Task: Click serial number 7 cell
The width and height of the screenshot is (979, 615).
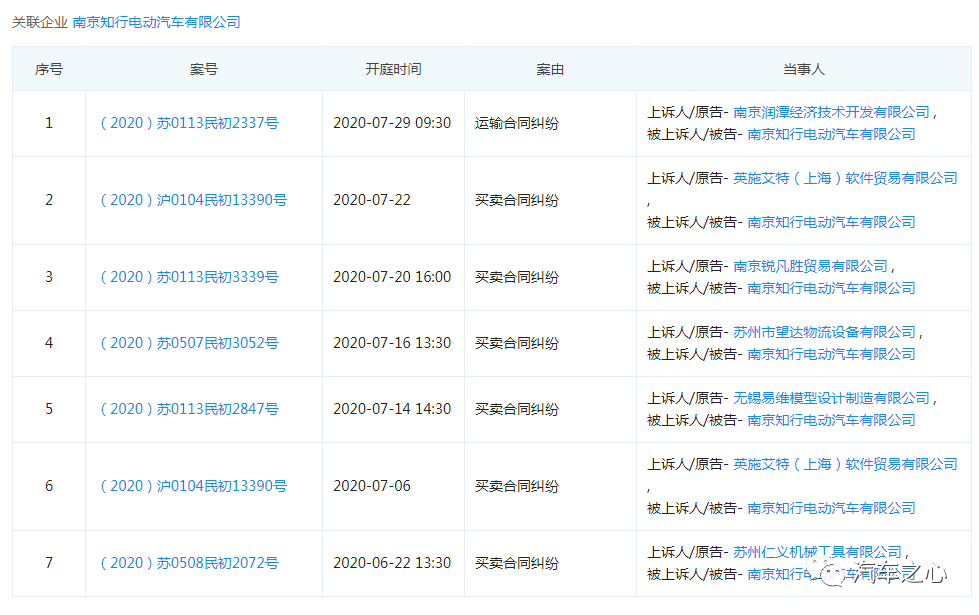Action: click(x=49, y=563)
